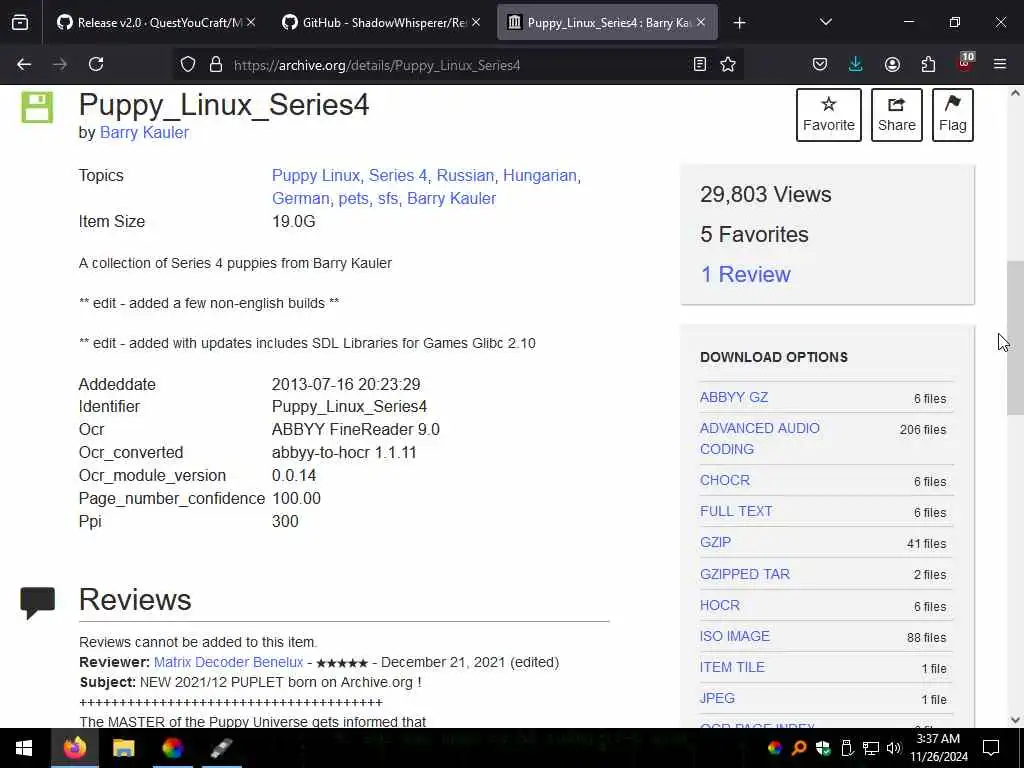Open pets topic link
Viewport: 1024px width, 768px height.
pyautogui.click(x=353, y=199)
